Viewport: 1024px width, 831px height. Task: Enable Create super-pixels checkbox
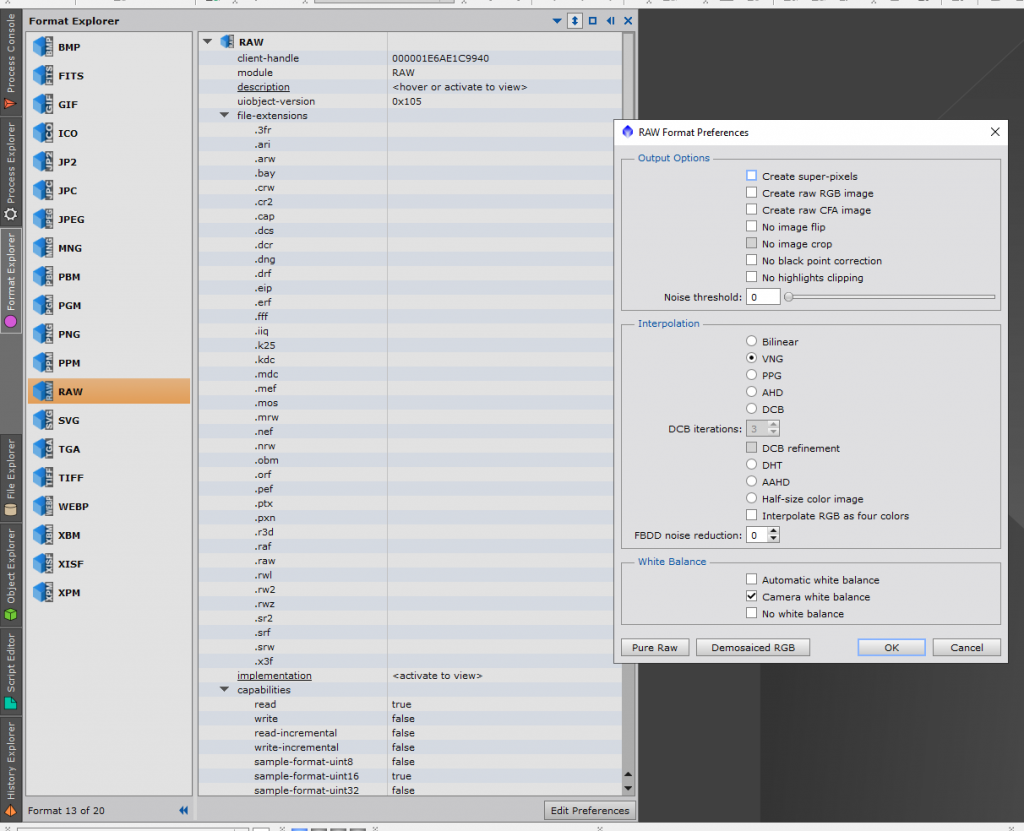752,176
